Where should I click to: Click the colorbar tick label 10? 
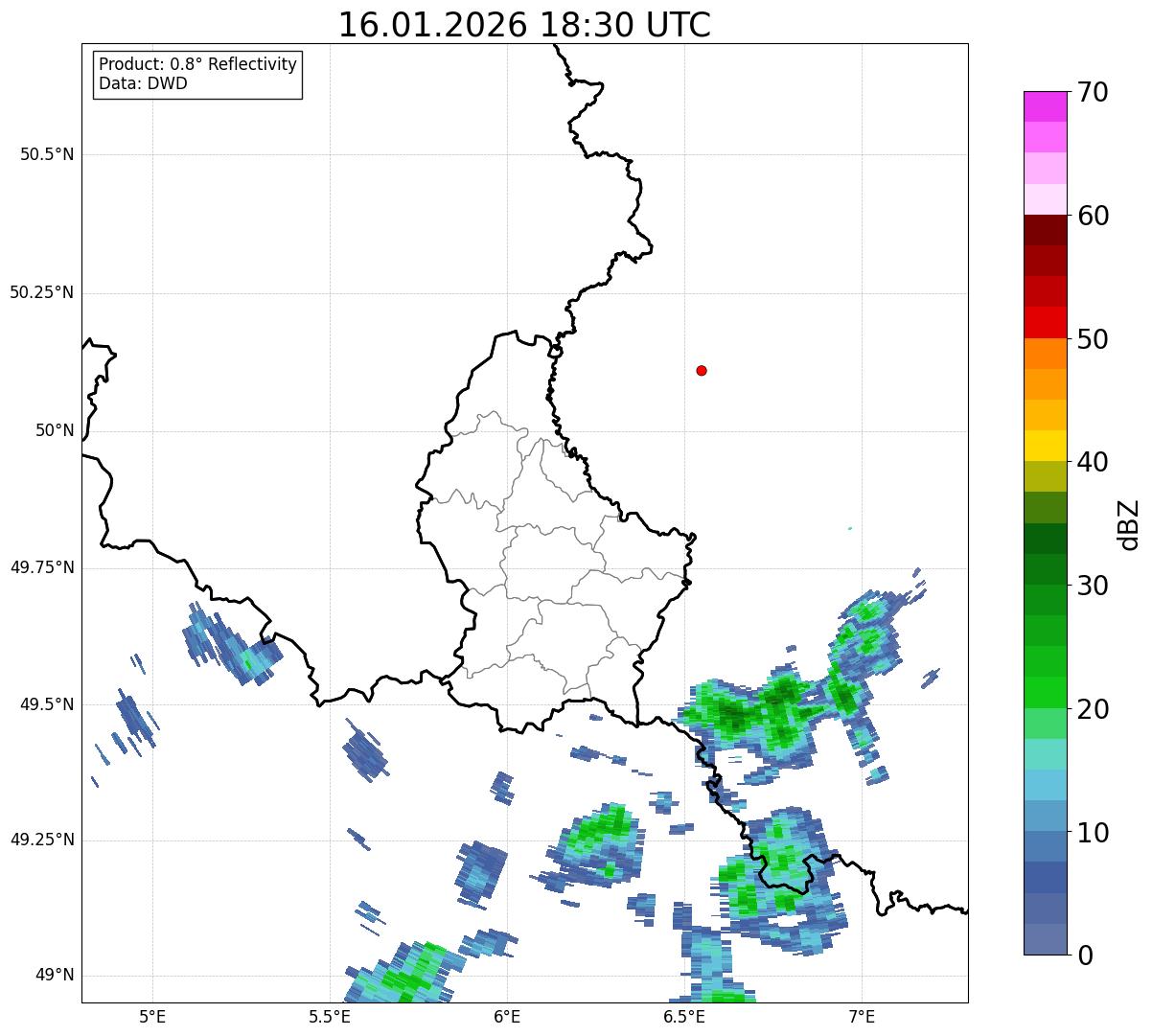(1093, 833)
